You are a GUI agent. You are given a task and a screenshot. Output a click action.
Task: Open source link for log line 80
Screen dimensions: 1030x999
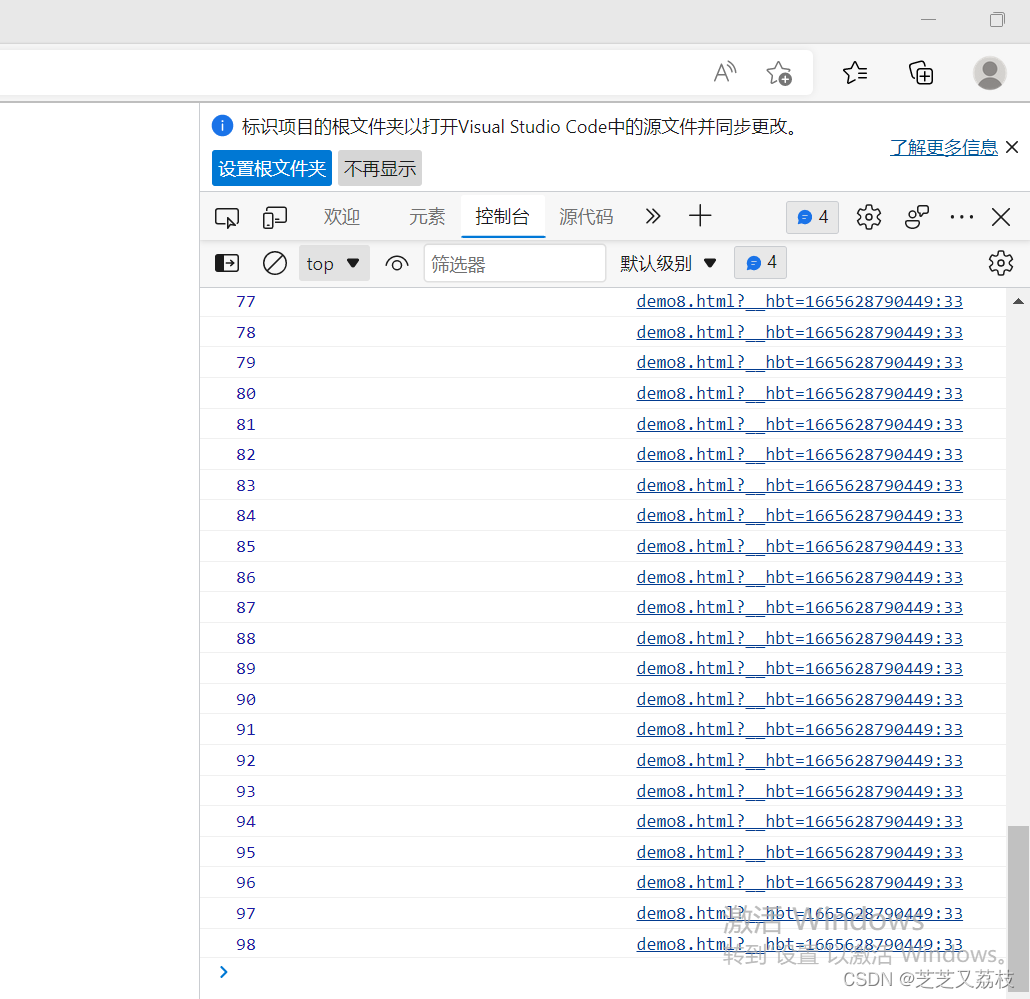tap(799, 393)
